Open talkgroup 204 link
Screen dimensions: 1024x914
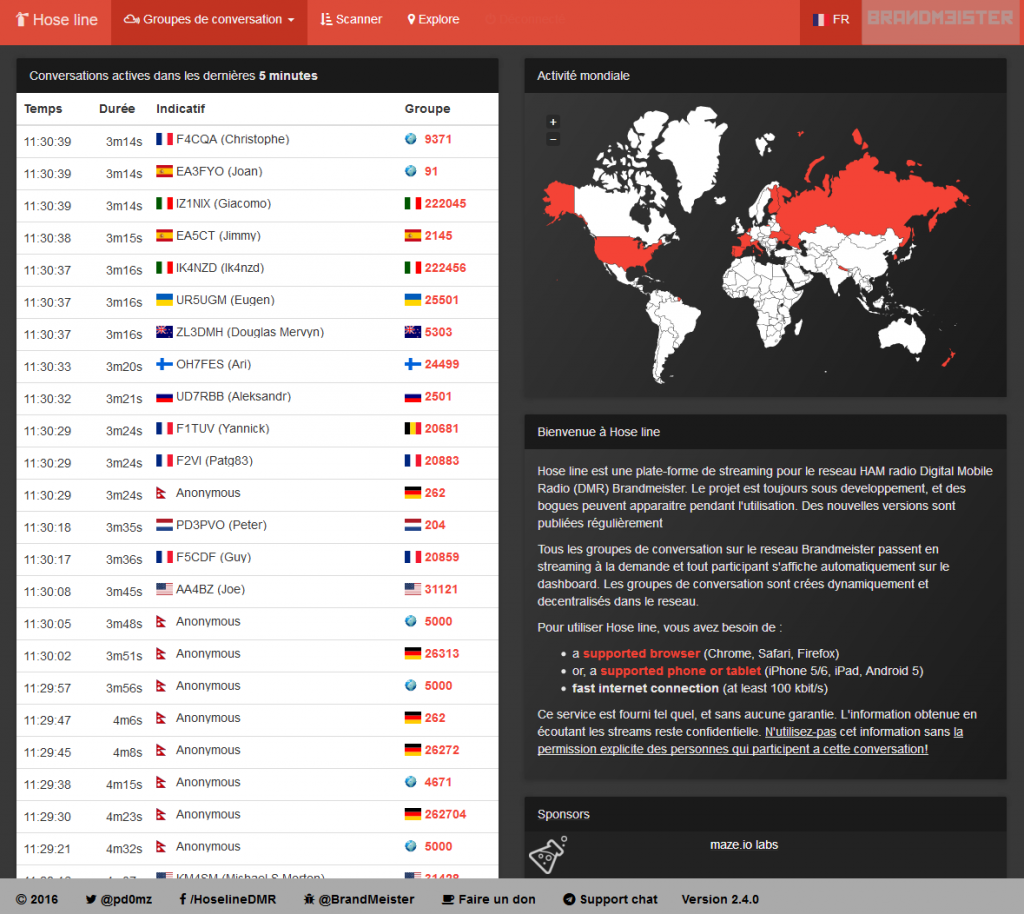435,525
